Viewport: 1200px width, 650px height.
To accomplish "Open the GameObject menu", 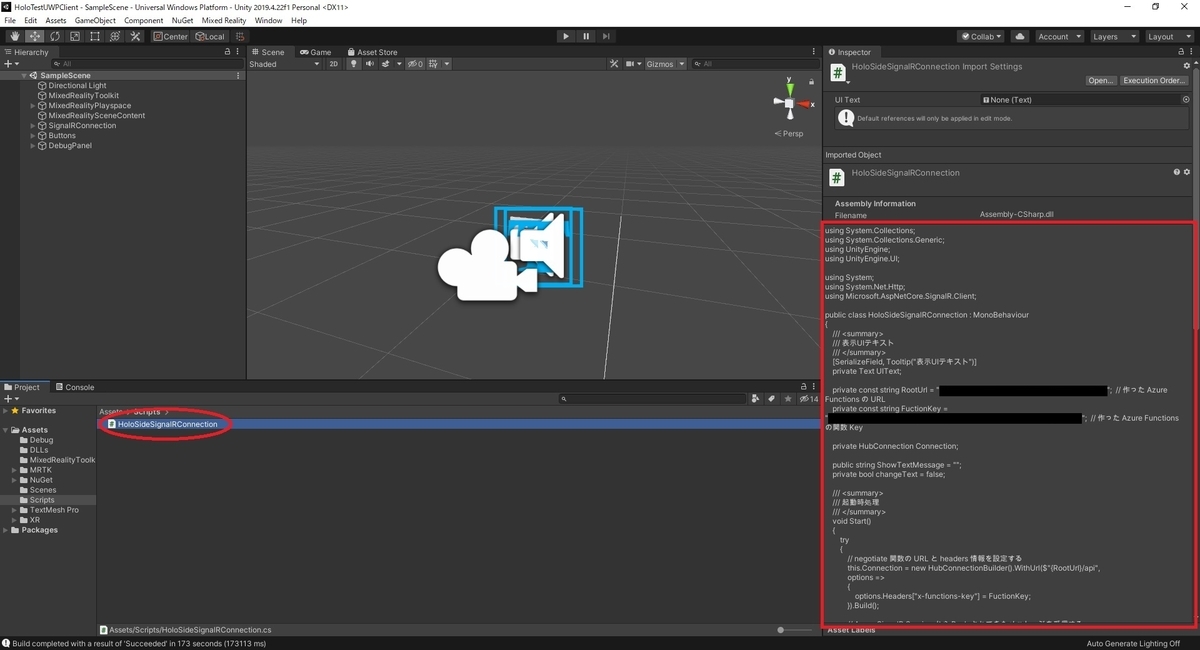I will [x=95, y=20].
